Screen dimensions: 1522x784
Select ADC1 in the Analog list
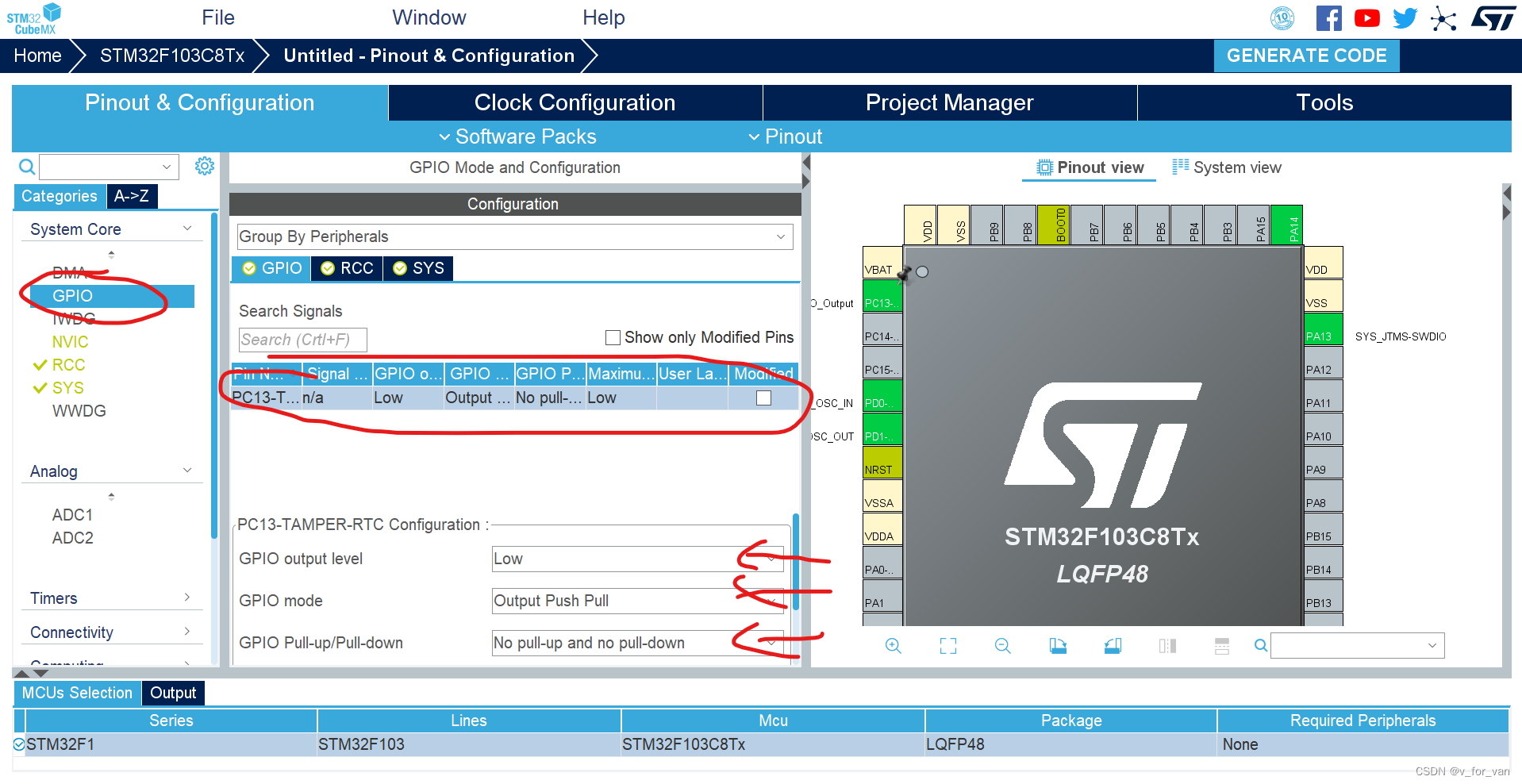[x=73, y=515]
